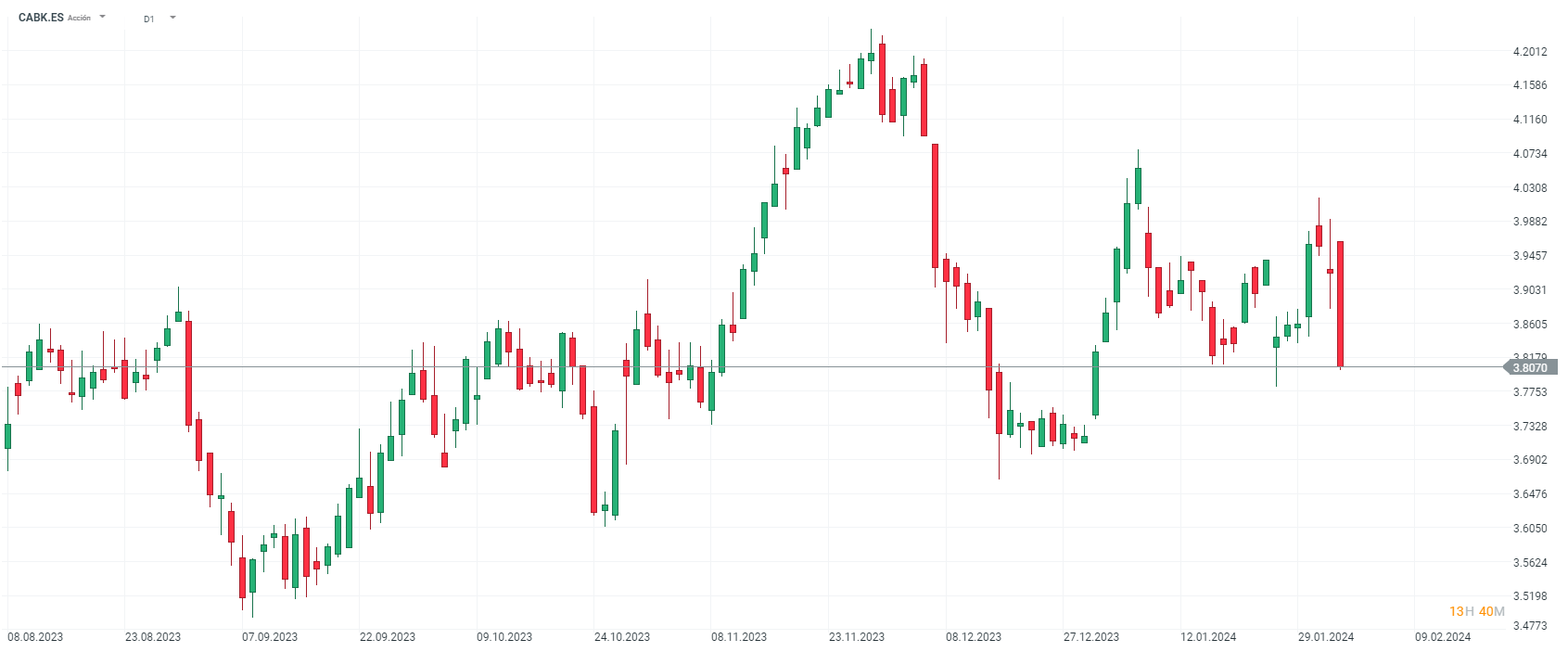Select the 23.11.2023 date label
1568x652 pixels.
[857, 637]
